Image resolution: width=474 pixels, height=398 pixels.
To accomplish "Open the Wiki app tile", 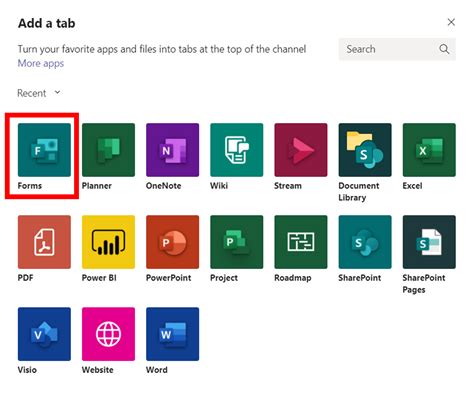I will pos(237,150).
